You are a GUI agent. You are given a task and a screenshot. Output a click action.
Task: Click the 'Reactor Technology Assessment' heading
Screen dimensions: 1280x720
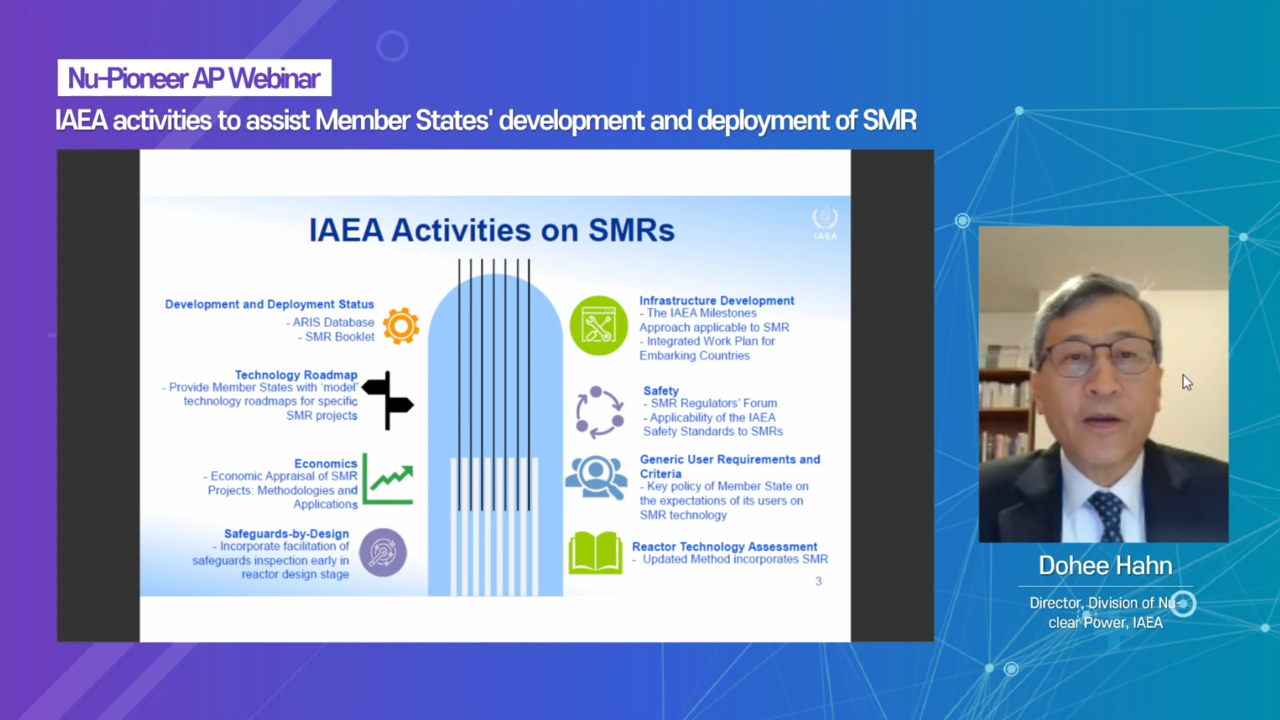click(x=725, y=547)
